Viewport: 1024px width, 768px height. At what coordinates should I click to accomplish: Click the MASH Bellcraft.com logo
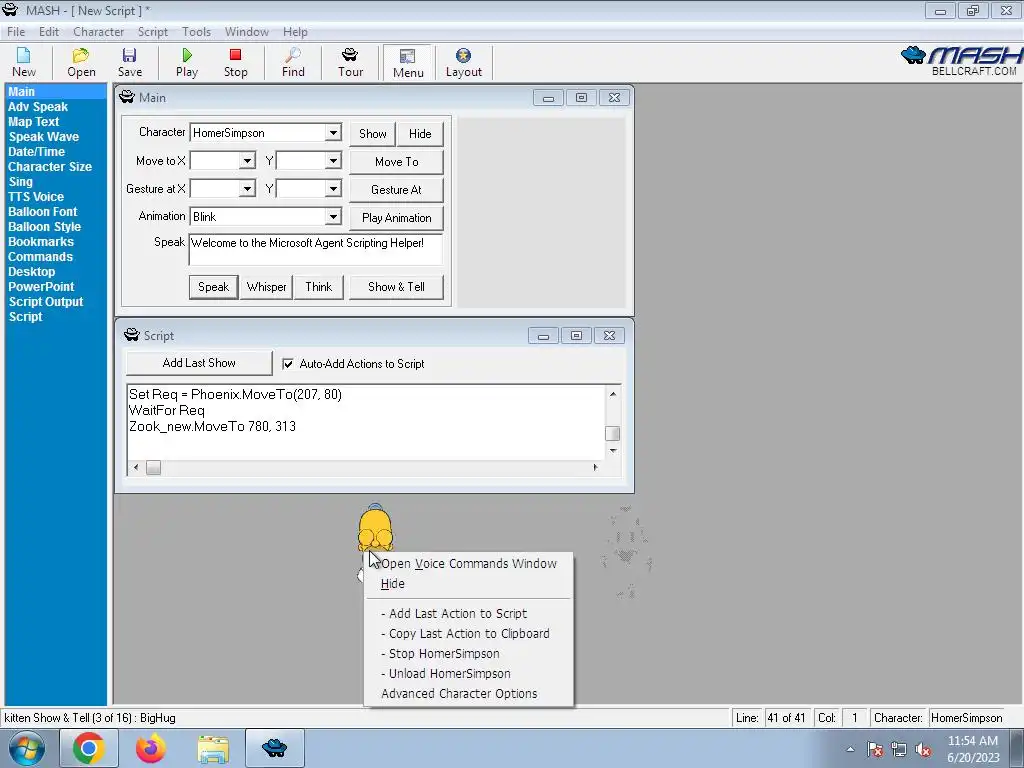tap(961, 61)
